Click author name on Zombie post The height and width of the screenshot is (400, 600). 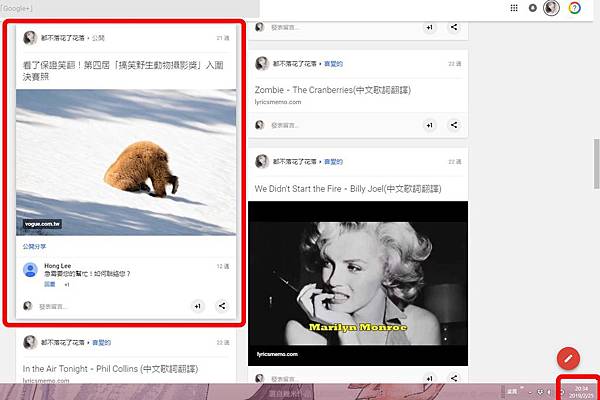coord(295,64)
